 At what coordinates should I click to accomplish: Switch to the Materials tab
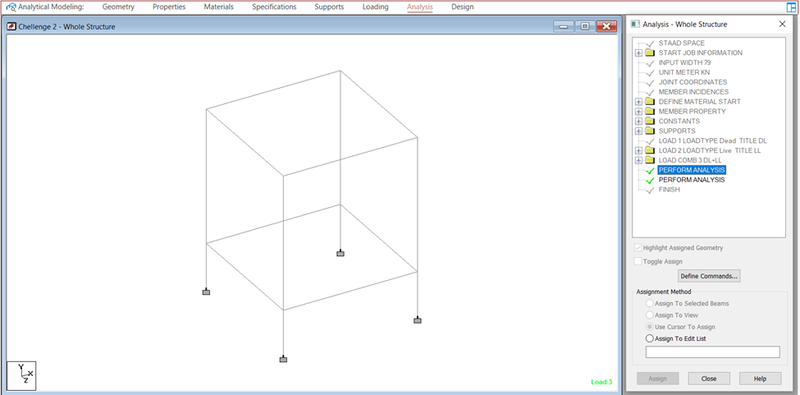tap(218, 7)
